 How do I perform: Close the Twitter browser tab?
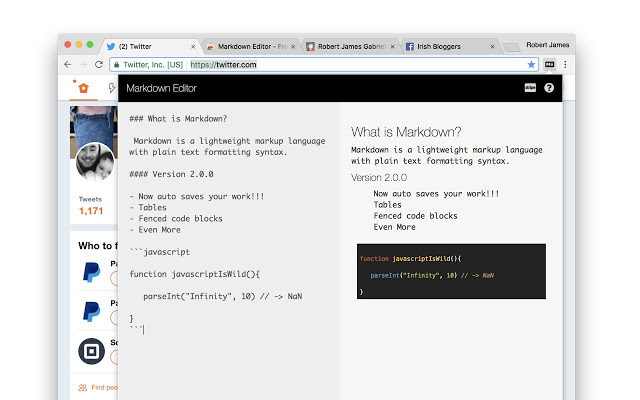193,46
